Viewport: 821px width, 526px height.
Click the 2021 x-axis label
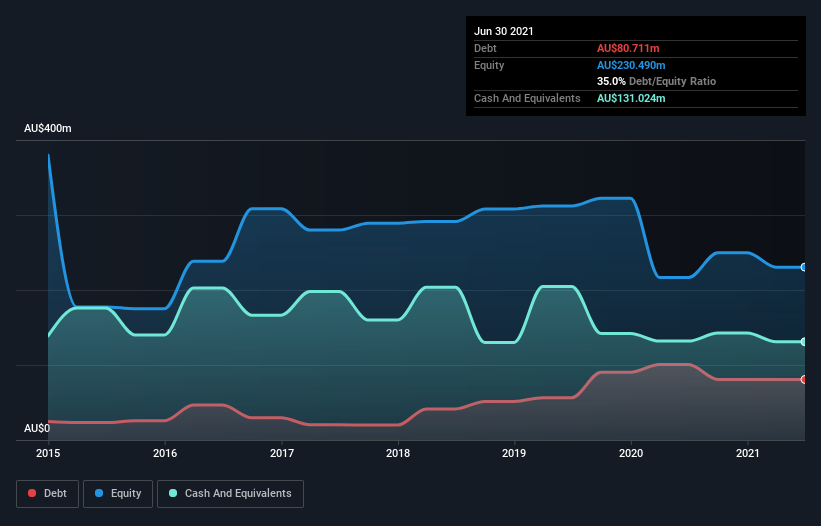(748, 453)
